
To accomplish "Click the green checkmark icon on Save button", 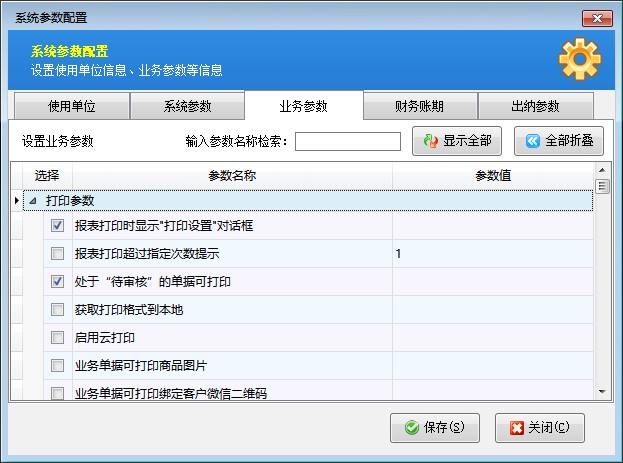I will [411, 428].
